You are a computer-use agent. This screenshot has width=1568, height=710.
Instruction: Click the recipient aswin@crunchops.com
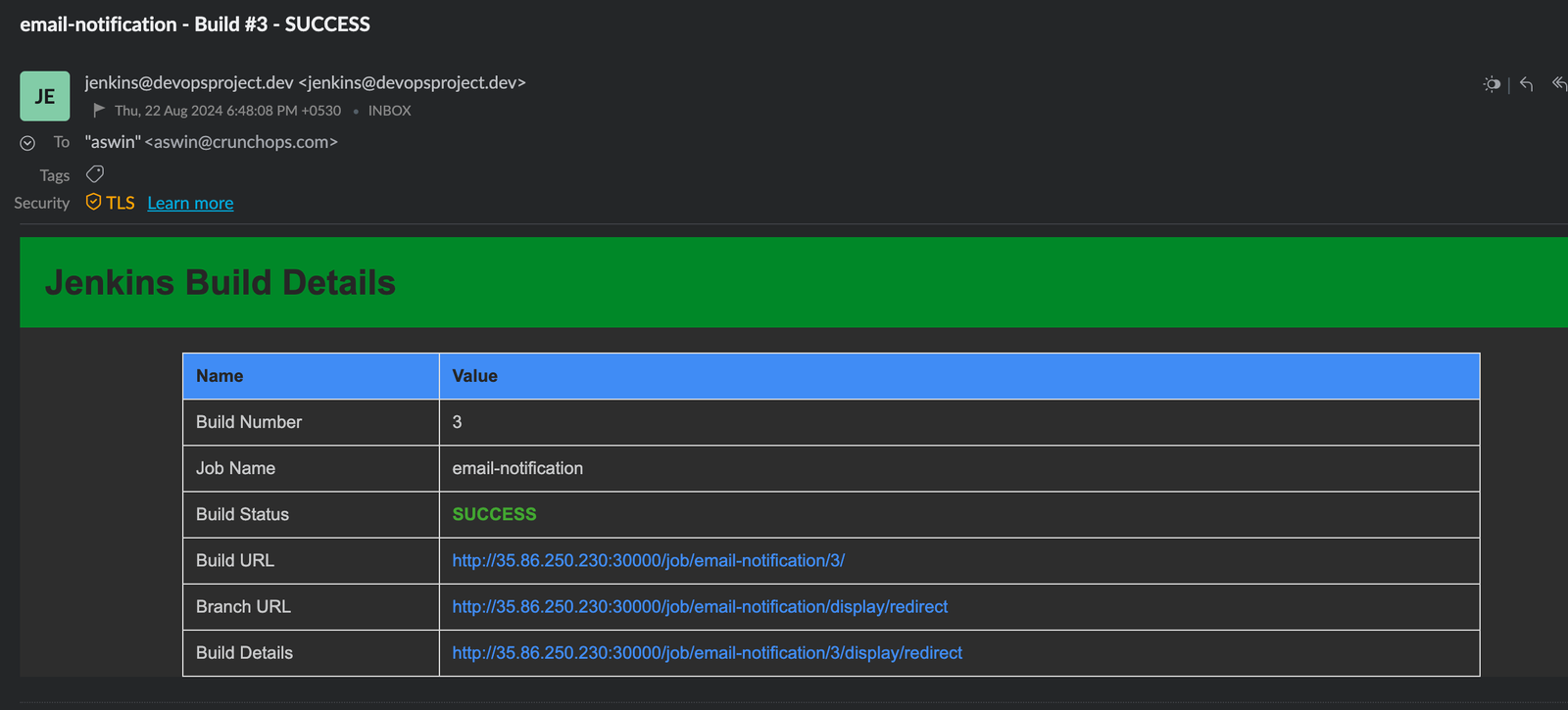click(211, 142)
